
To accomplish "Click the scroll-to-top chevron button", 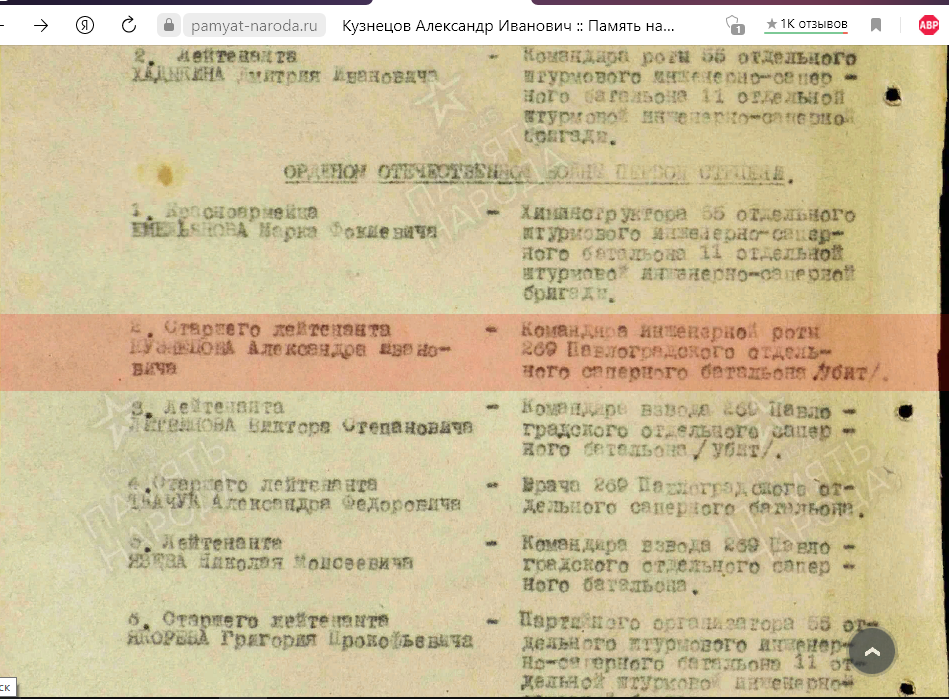I will coord(871,652).
